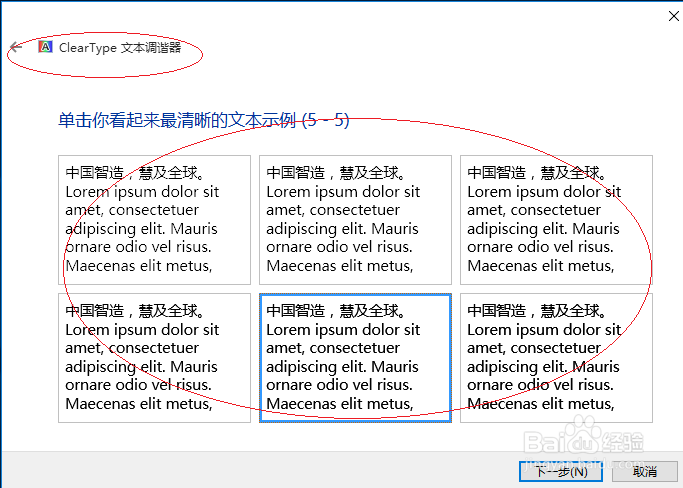Select the top-left text sample
Viewport: 683px width, 488px height.
pos(154,220)
